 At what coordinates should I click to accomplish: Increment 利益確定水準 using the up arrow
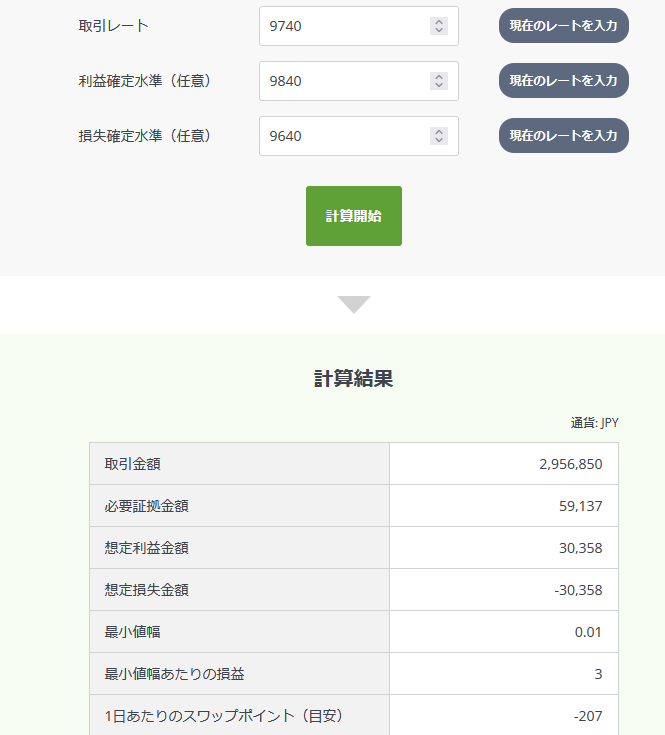point(438,77)
